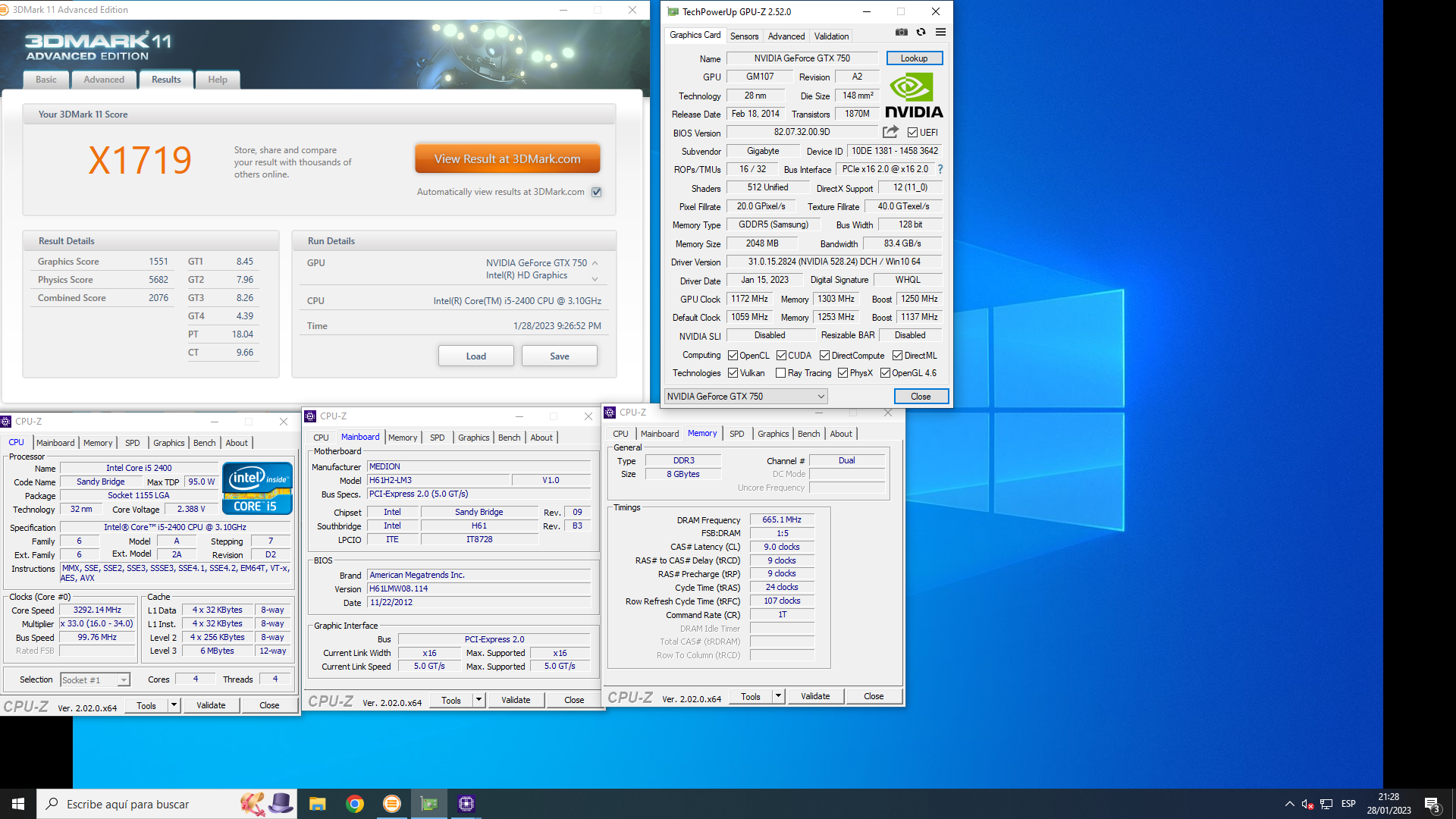The height and width of the screenshot is (819, 1456).
Task: Click CPU-Z Memory window title icon
Action: point(610,412)
